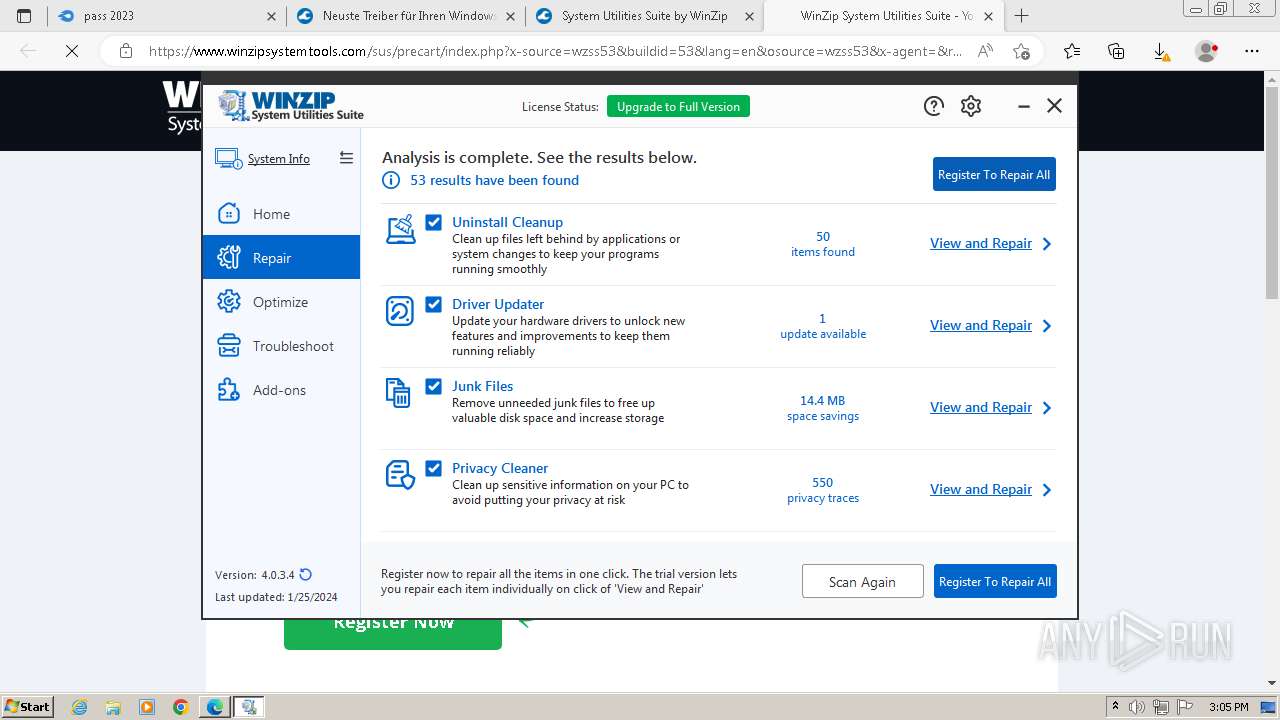Uncheck the Driver Updater checkbox
The width and height of the screenshot is (1280, 720).
click(433, 304)
